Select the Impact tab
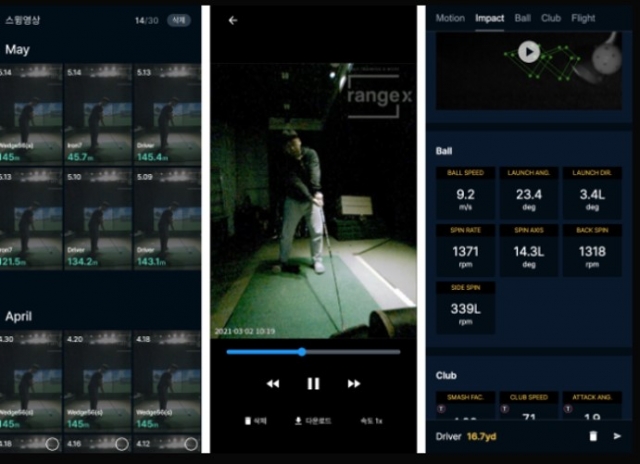Screen dimensions: 640x464 (489, 18)
